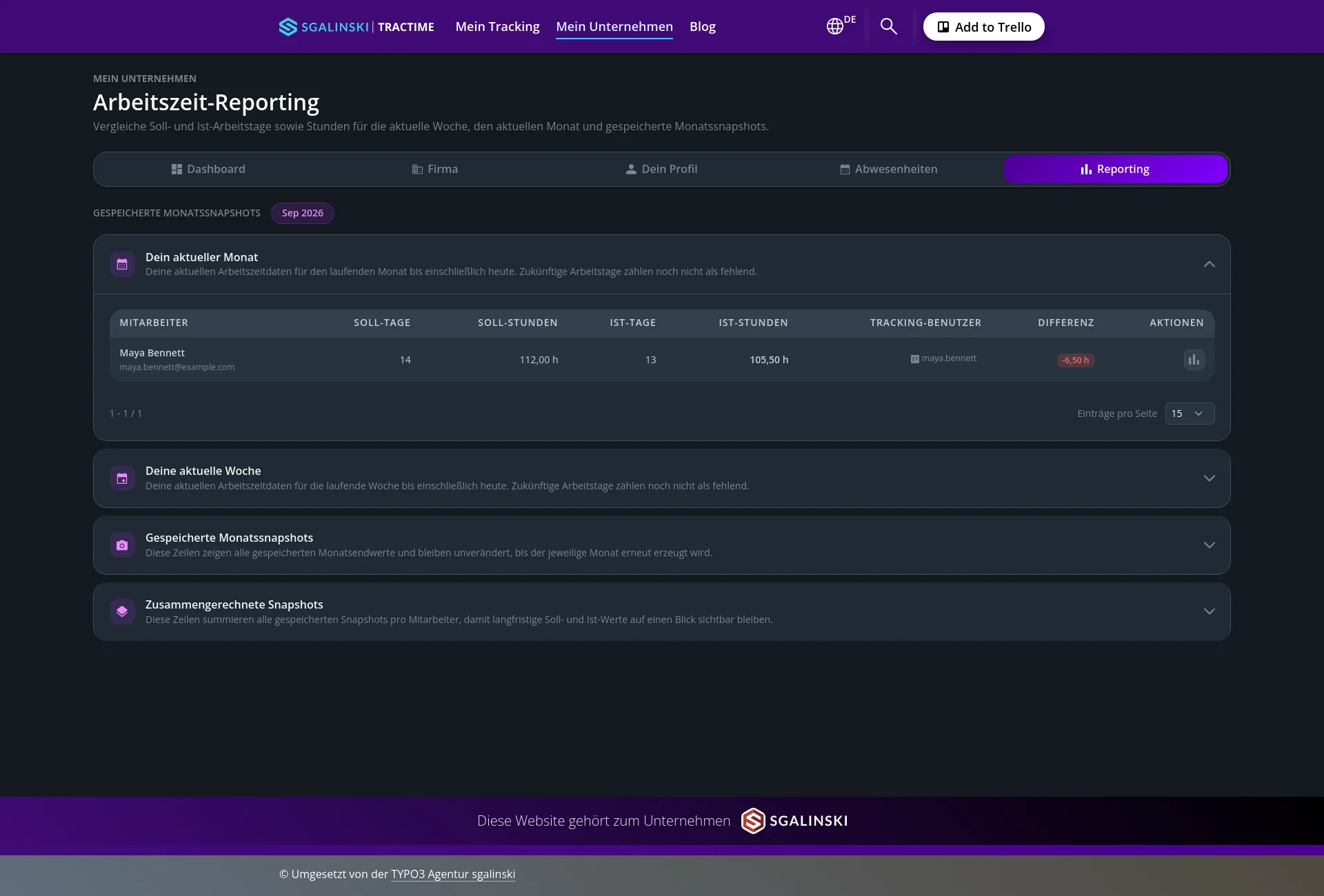
Task: Open the search magnifier icon
Action: pyautogui.click(x=889, y=26)
